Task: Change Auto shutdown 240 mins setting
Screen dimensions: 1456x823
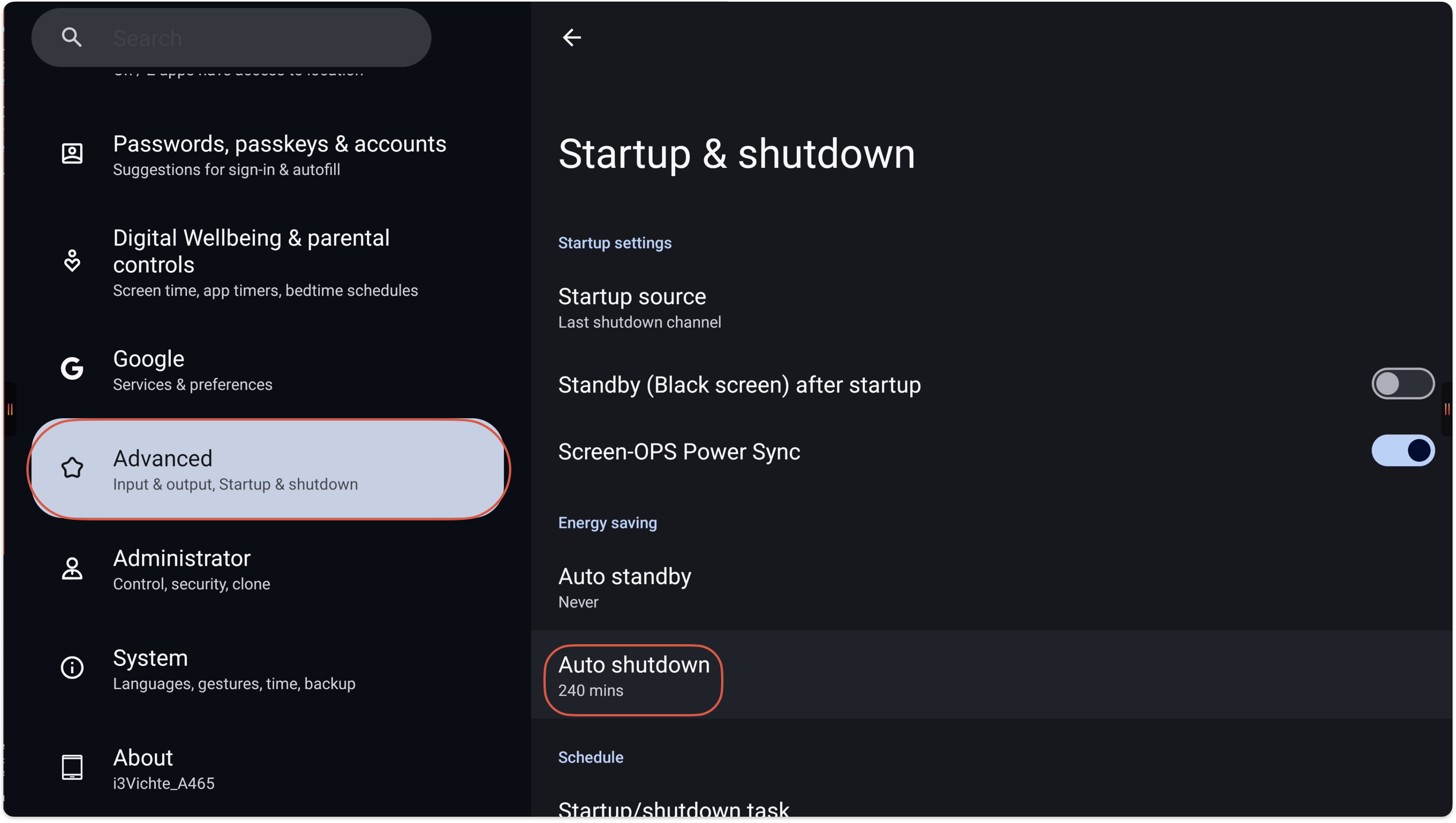Action: coord(633,676)
